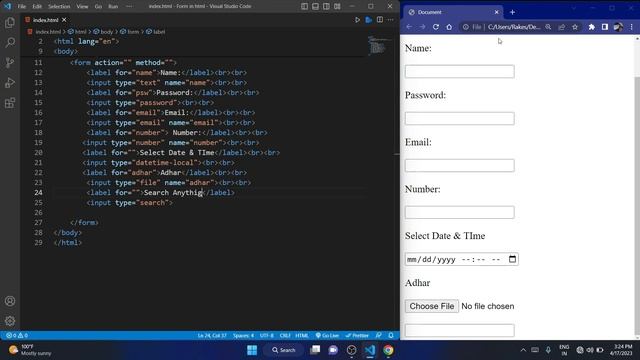Click the zoom magnifier icon in address bar
The width and height of the screenshot is (640, 360).
548,27
